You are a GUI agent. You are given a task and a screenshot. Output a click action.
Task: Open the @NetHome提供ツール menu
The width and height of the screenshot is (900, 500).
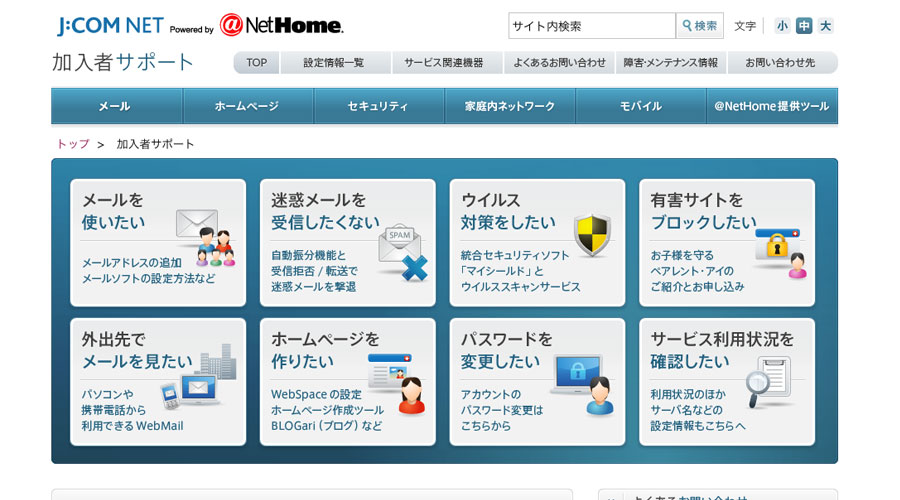pyautogui.click(x=772, y=106)
